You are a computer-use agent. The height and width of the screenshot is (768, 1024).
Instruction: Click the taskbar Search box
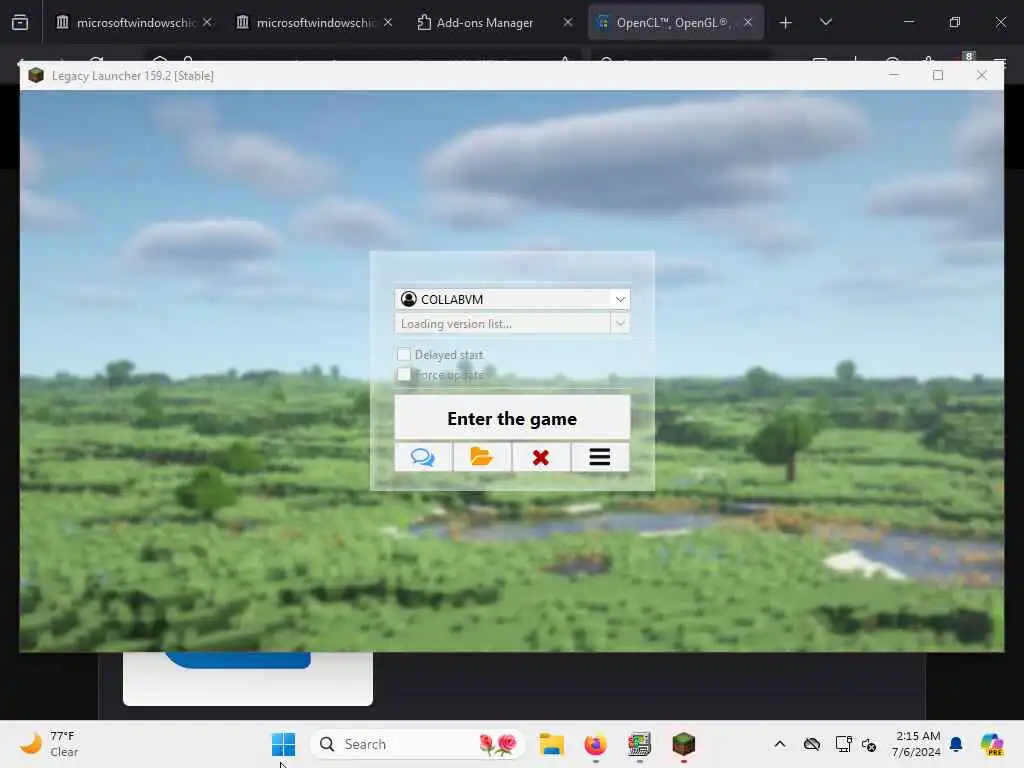(x=418, y=744)
